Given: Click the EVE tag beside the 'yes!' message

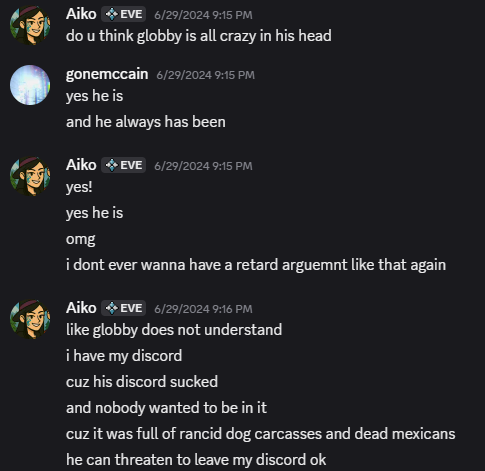Looking at the screenshot, I should [123, 165].
